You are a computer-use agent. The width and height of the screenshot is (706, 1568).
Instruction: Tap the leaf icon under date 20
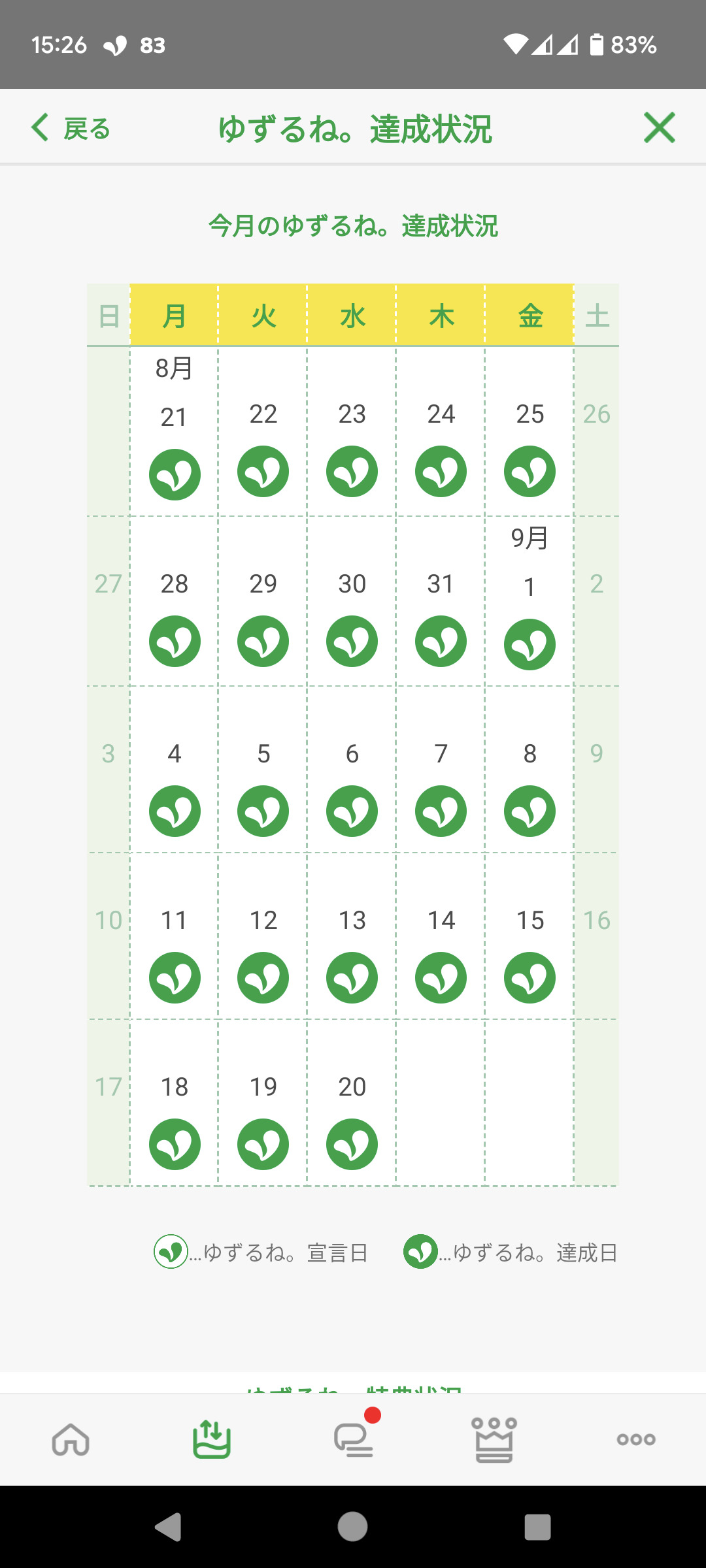click(352, 1144)
